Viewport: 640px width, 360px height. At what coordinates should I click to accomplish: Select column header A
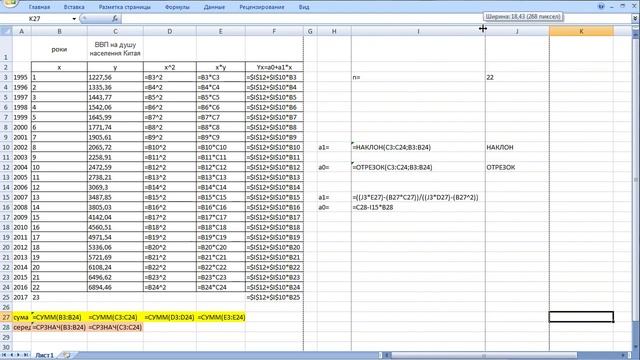coord(22,31)
